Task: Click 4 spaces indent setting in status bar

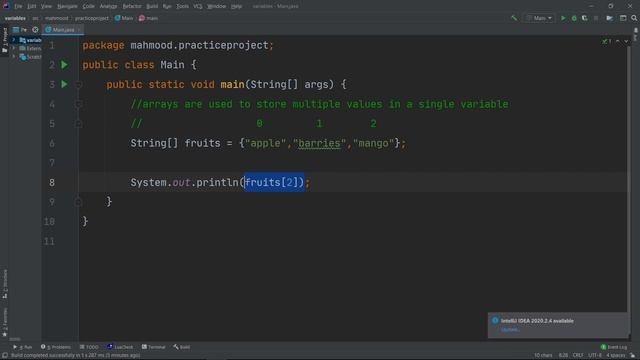Action: click(616, 355)
